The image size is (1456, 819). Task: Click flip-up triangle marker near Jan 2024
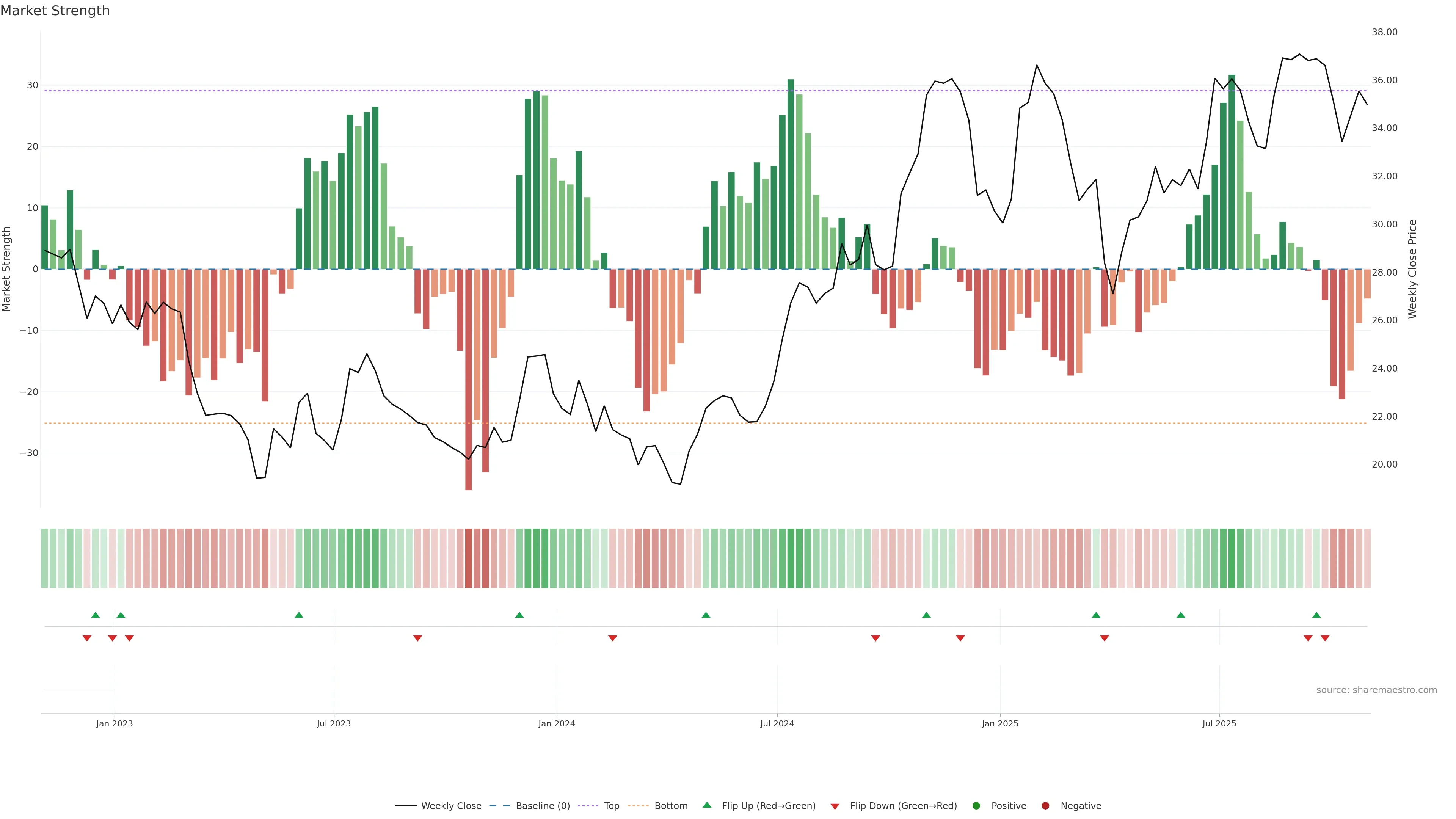click(519, 615)
